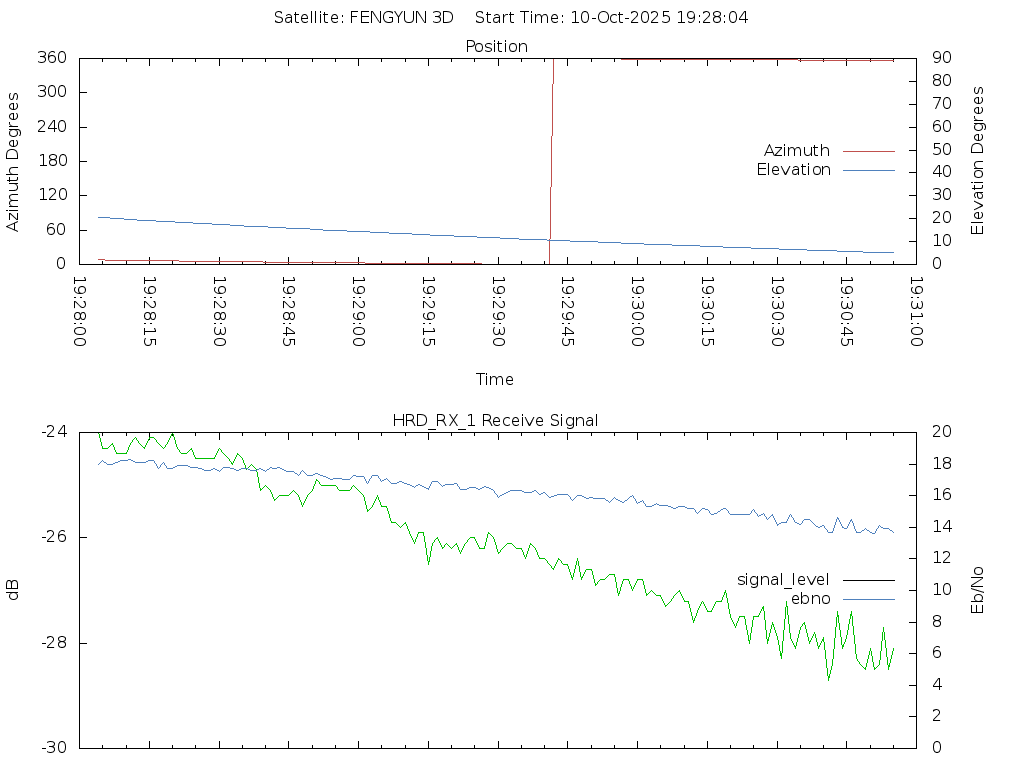Click the dB left axis label

[13, 590]
